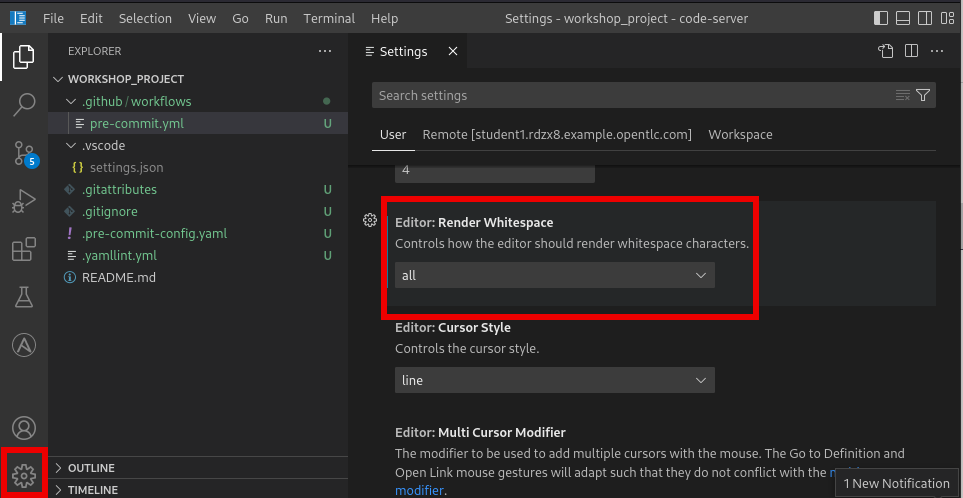This screenshot has height=498, width=963.
Task: Click gear icon beside Render Whitespace setting
Action: [370, 220]
